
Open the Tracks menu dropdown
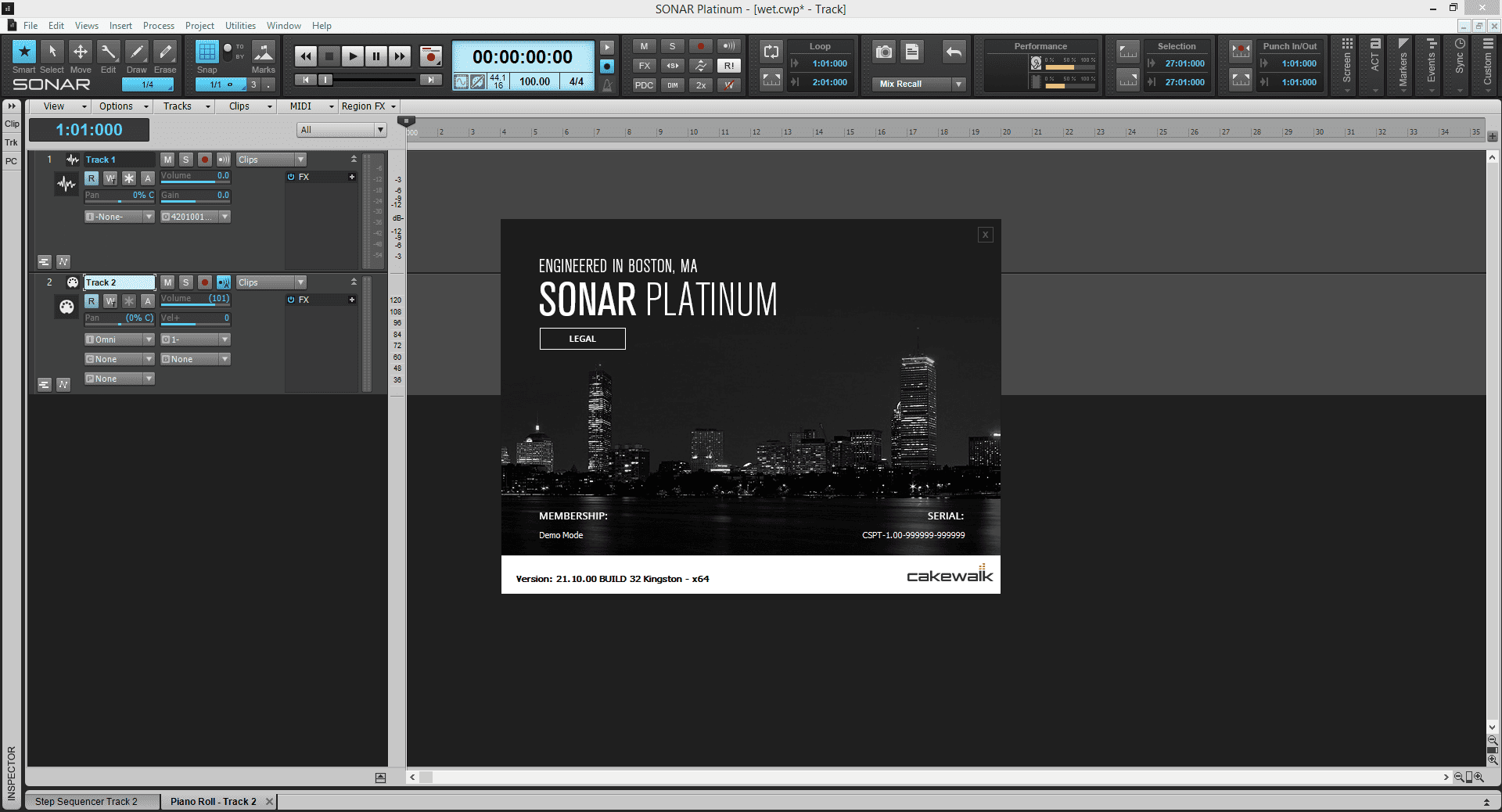coord(186,106)
